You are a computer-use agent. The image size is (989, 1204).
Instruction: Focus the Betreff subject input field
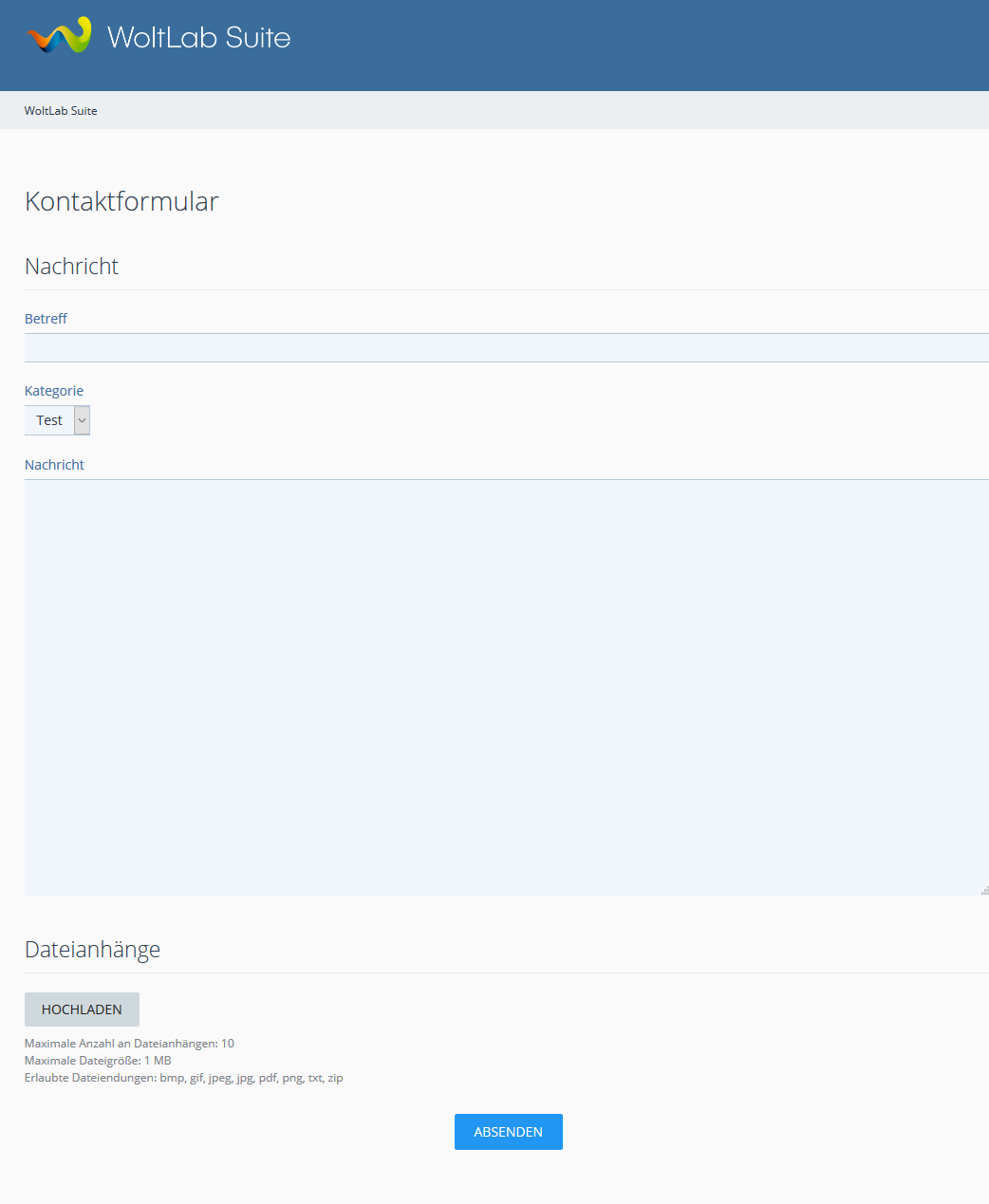coord(506,348)
